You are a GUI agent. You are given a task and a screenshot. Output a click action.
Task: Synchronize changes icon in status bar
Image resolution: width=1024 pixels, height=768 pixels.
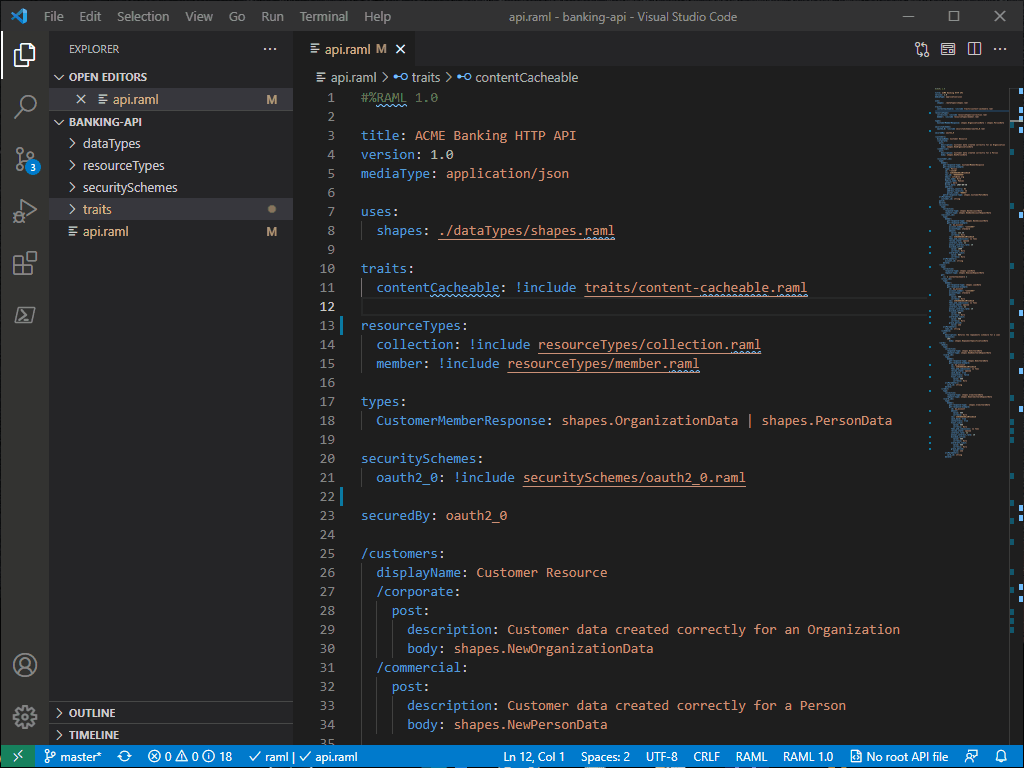124,756
